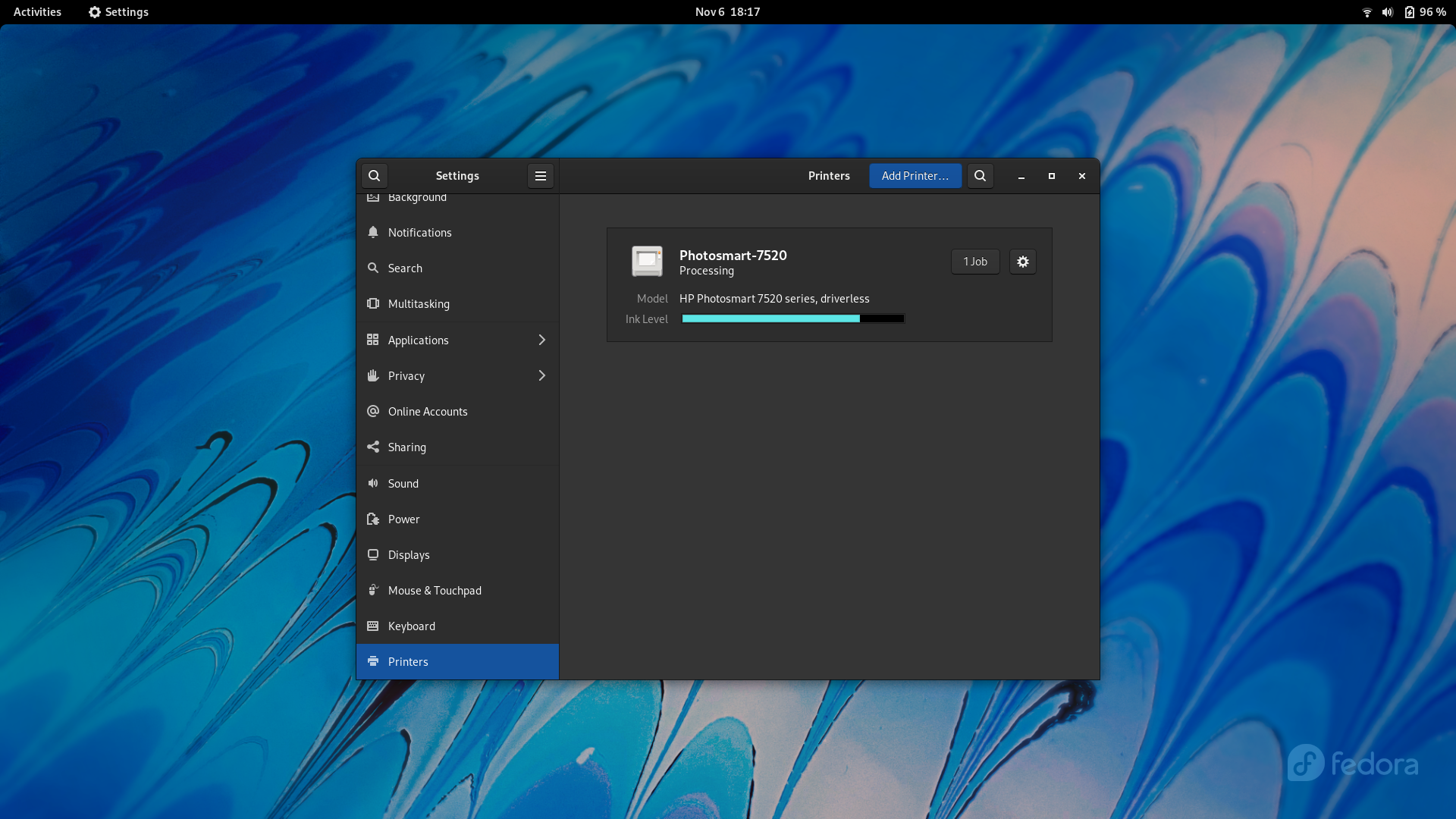Click the Mouse & Touchpad icon
Viewport: 1456px width, 819px height.
373,590
